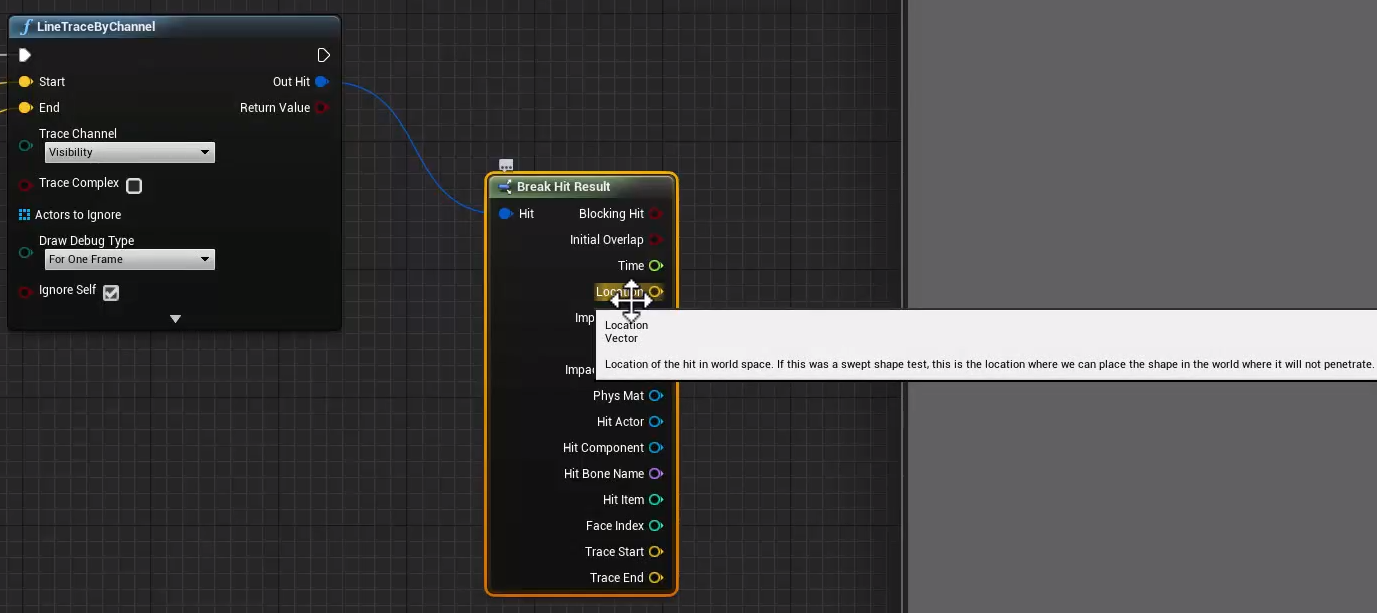Screen dimensions: 1377x613
Task: Select the LineTraceByChannel node title
Action: (x=96, y=27)
